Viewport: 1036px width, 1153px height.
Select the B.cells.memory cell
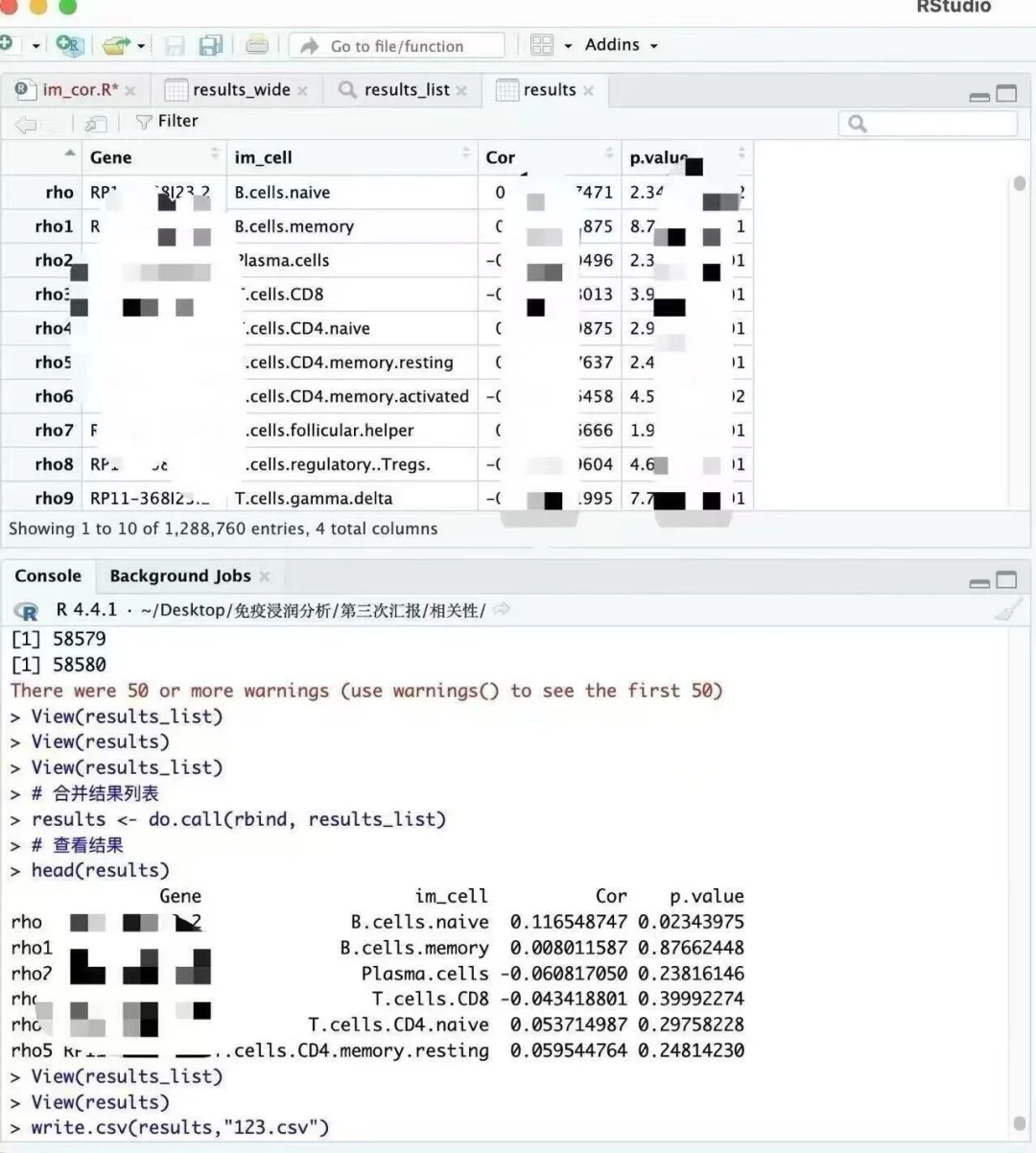click(x=352, y=226)
